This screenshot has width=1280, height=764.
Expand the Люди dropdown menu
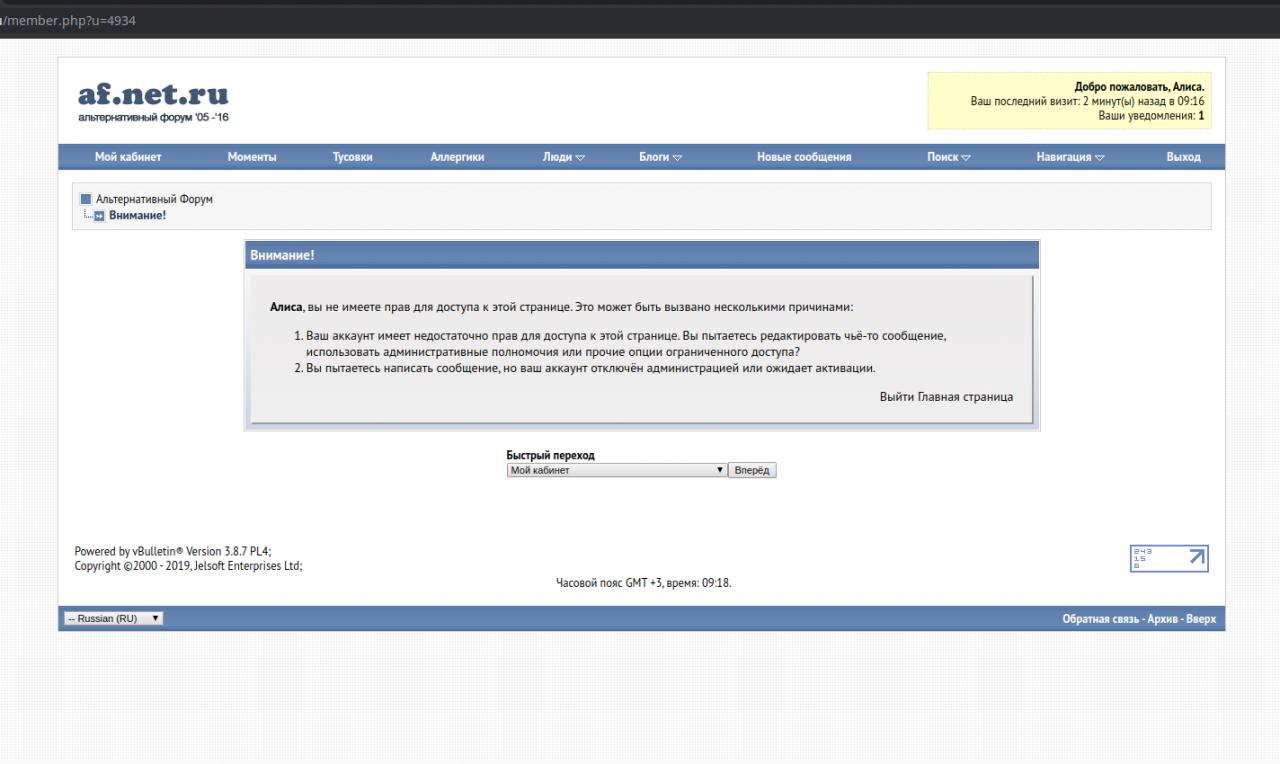point(563,157)
